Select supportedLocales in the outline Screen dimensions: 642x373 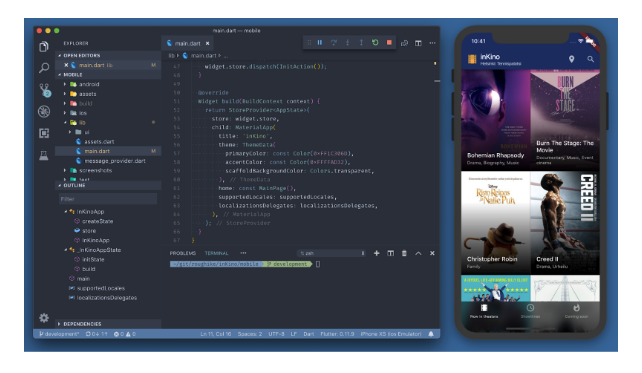coord(101,288)
